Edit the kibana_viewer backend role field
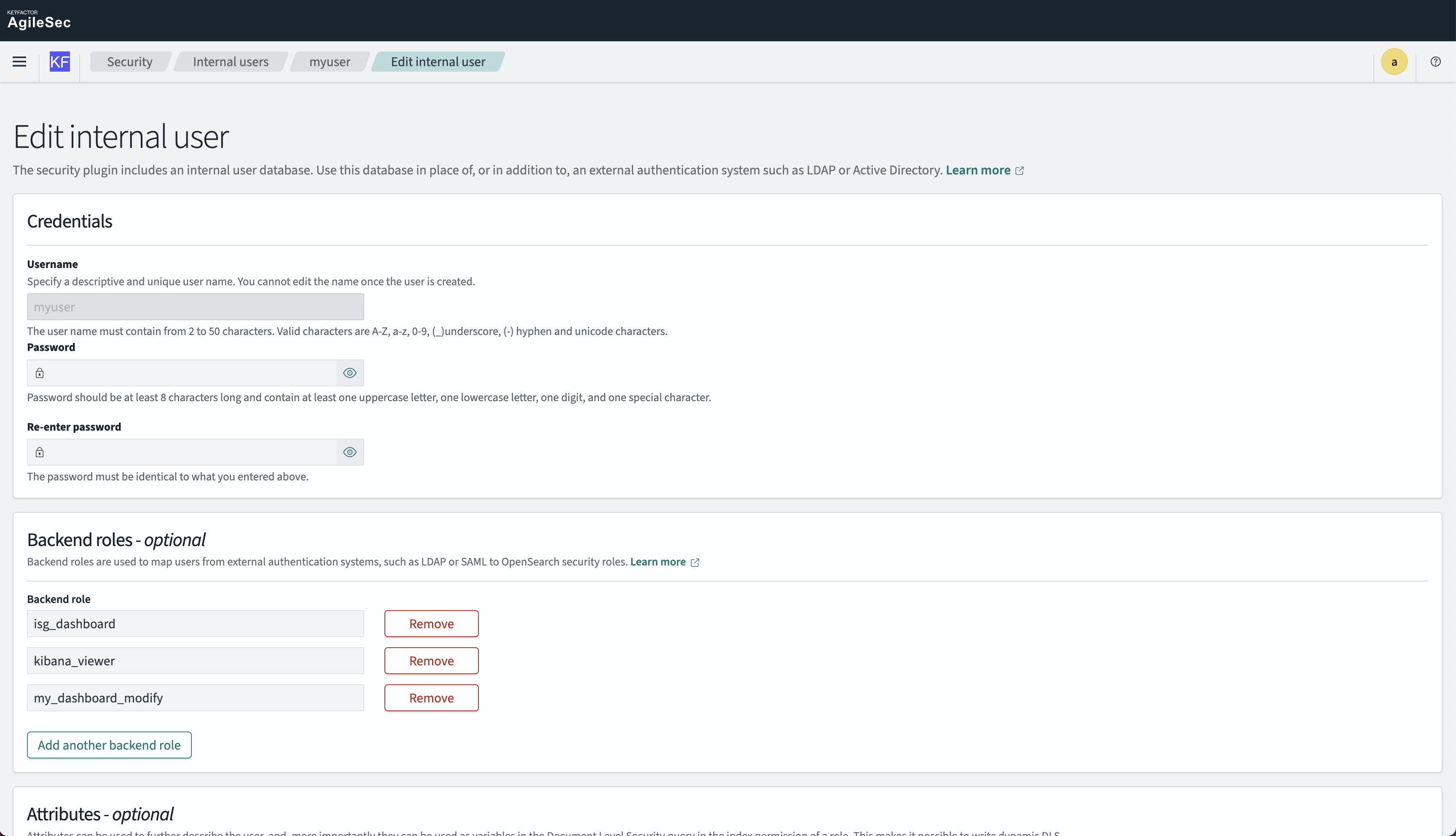Viewport: 1456px width, 836px height. coord(195,661)
